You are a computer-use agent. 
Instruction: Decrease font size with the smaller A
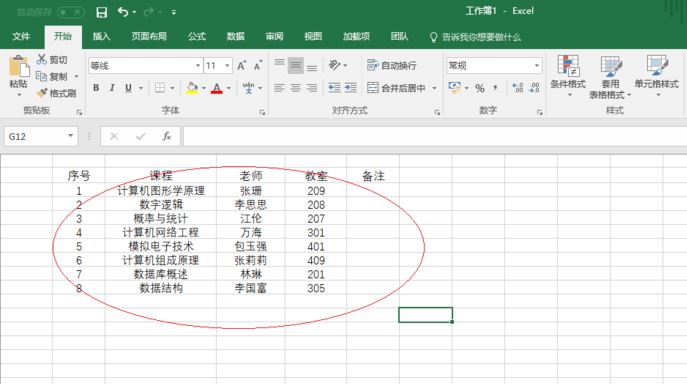click(x=258, y=66)
